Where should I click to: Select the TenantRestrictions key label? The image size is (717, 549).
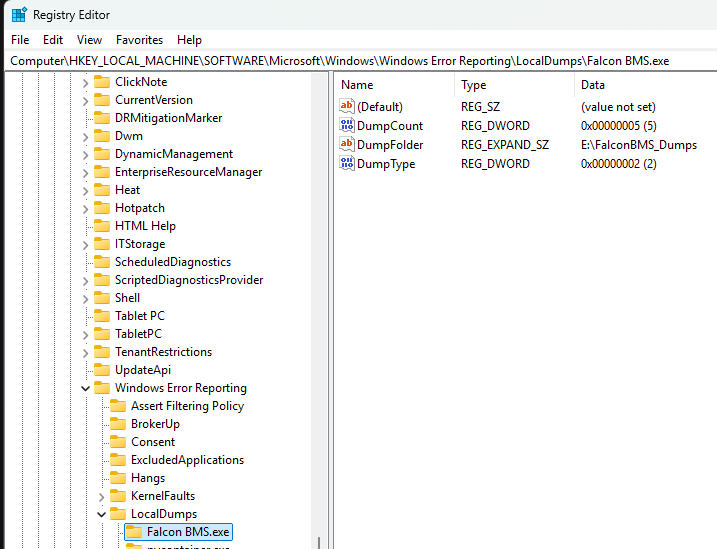[163, 352]
